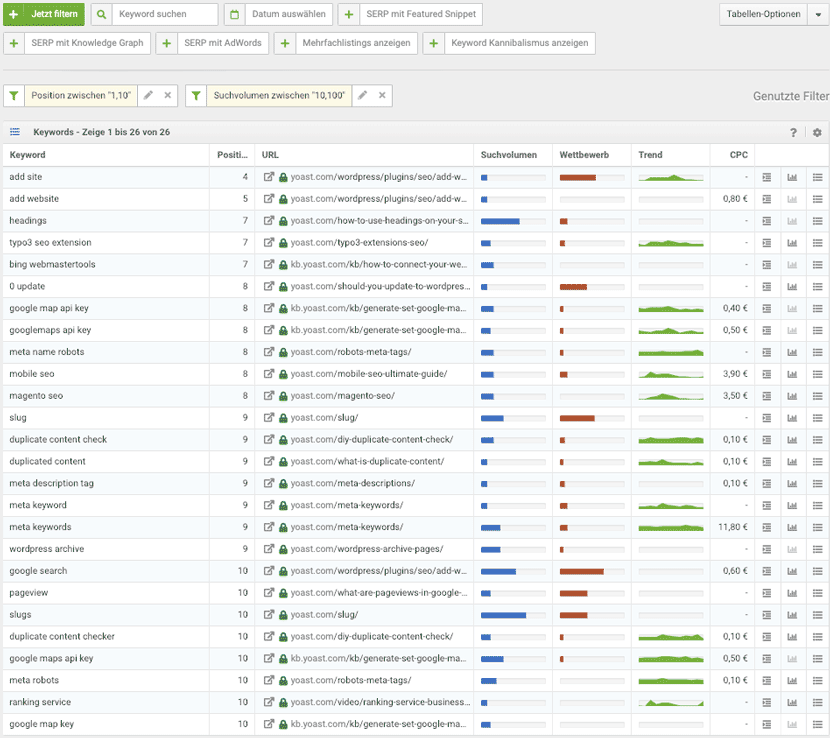Open the yoast.com/mobile-seo-ultimate-guide/ URL
Viewport: 830px width, 738px height.
click(x=369, y=374)
